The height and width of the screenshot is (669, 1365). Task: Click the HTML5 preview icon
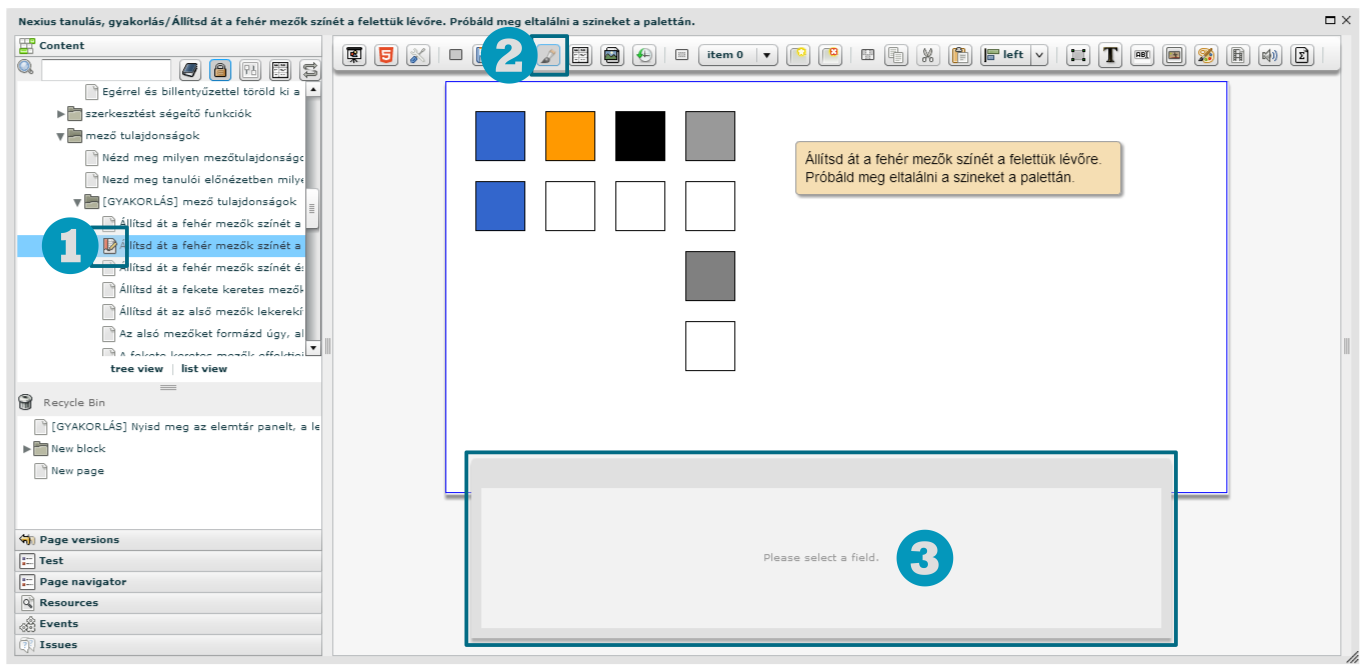386,56
